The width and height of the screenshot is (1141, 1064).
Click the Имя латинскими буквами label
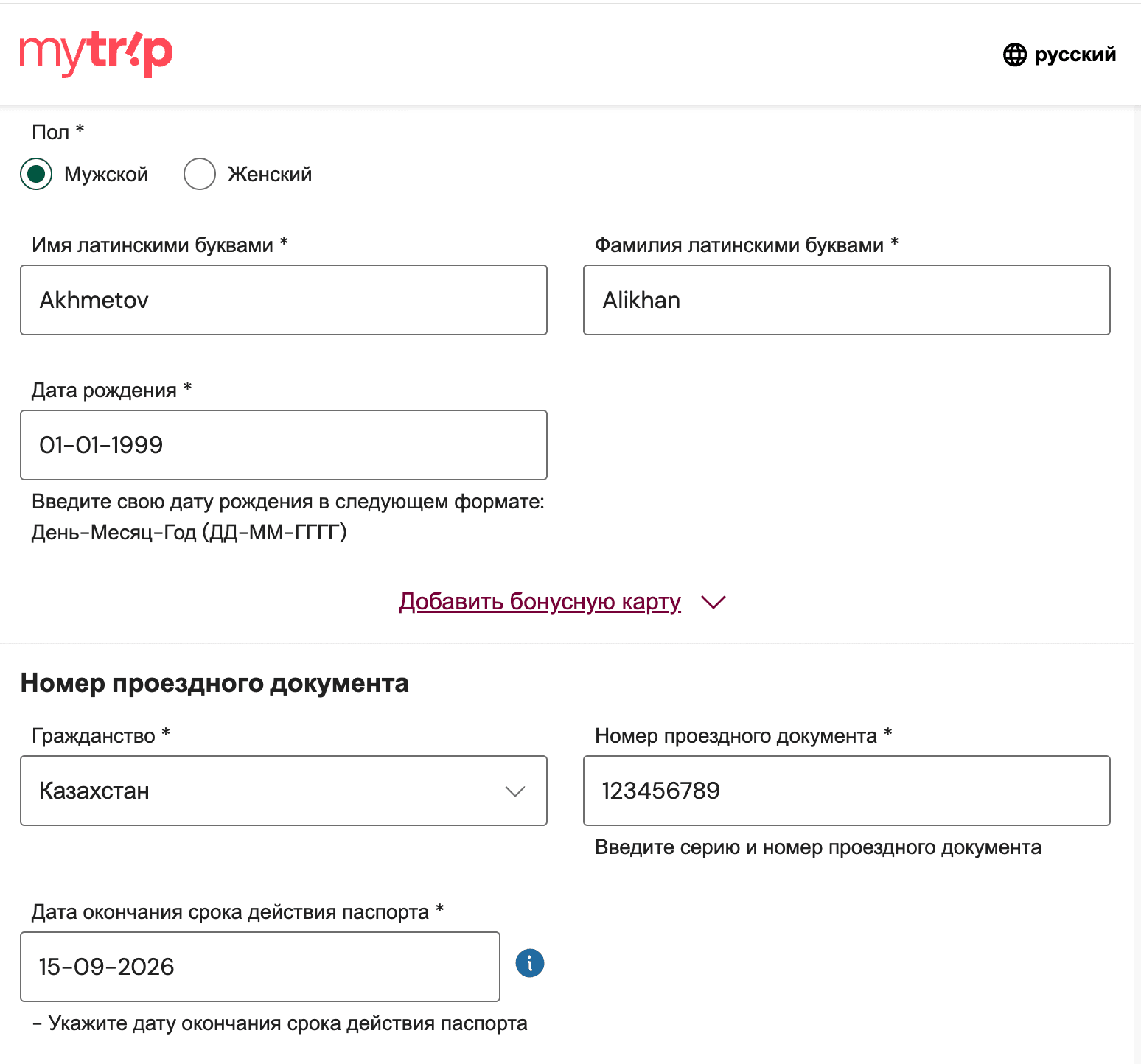coord(153,245)
